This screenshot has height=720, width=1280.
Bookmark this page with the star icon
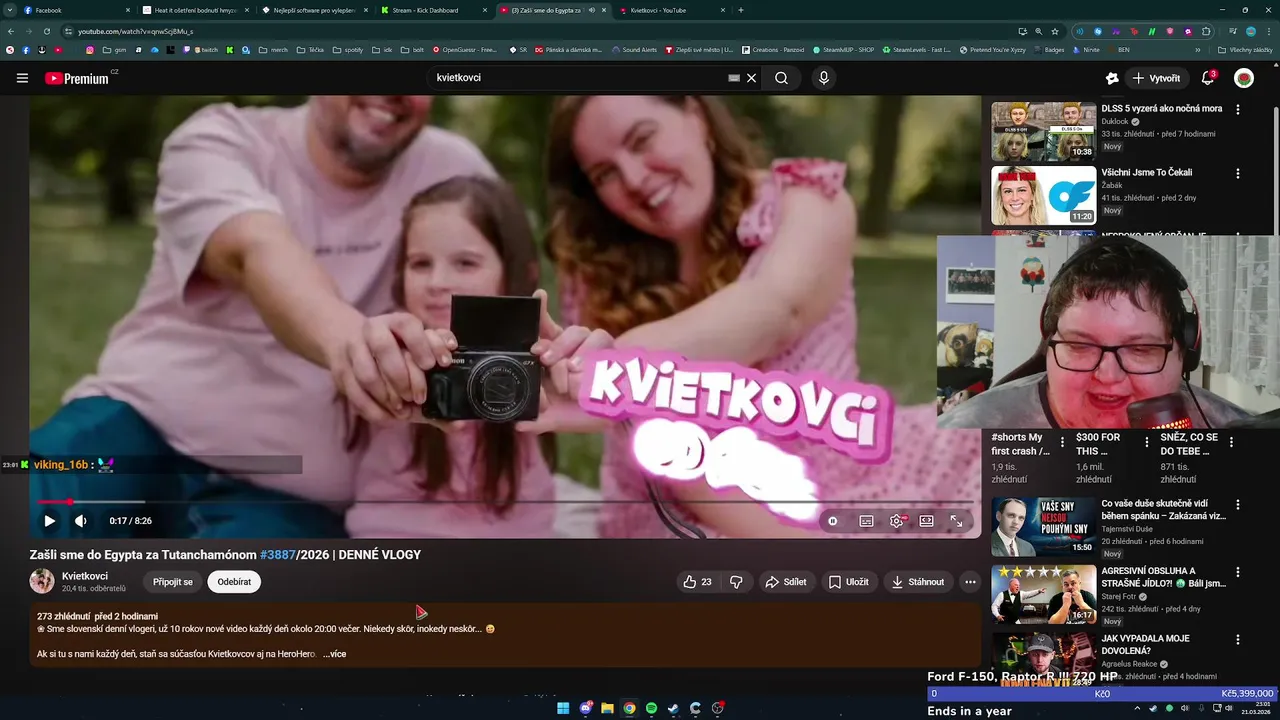click(1054, 31)
